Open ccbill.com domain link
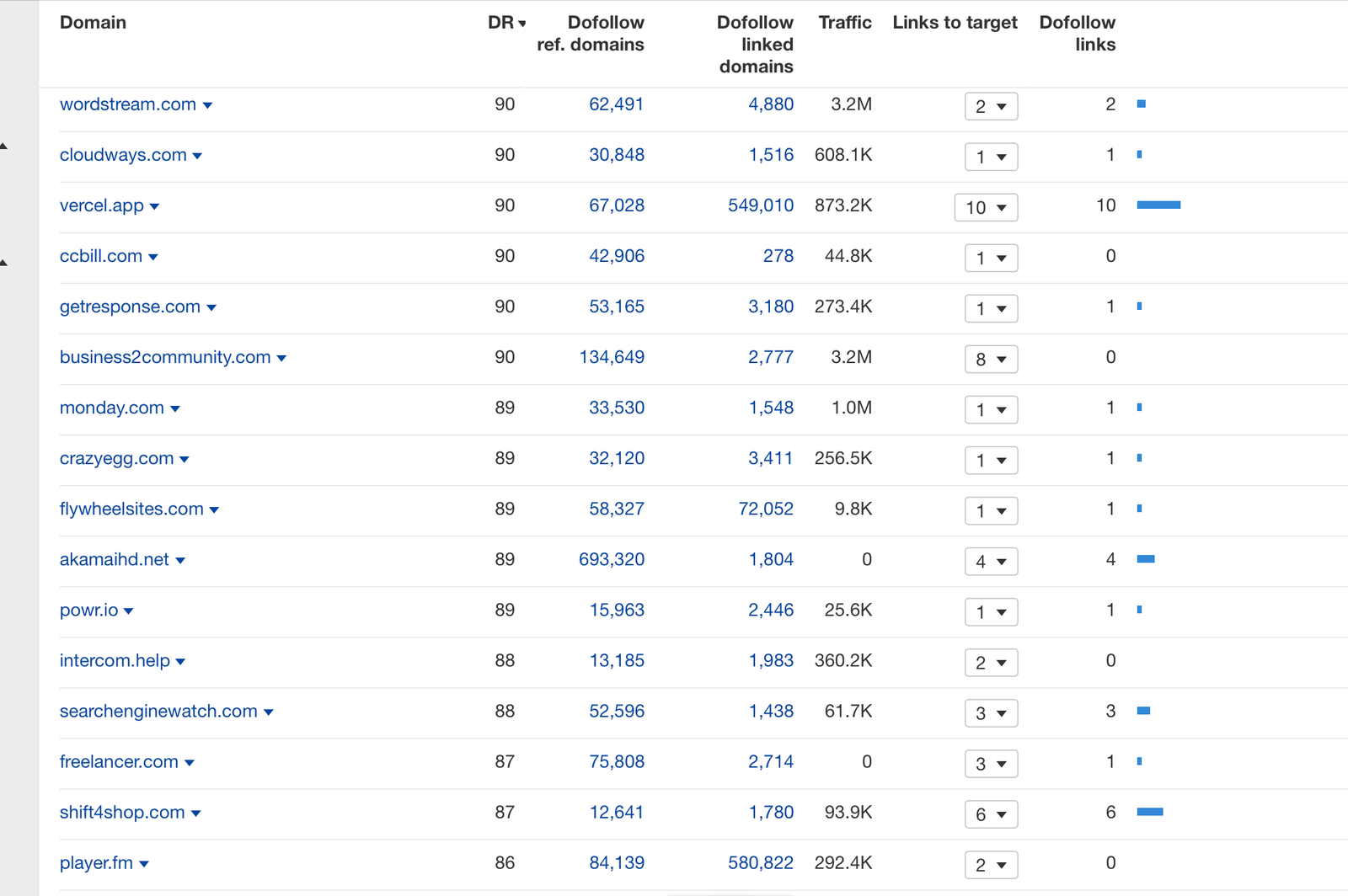 click(101, 256)
